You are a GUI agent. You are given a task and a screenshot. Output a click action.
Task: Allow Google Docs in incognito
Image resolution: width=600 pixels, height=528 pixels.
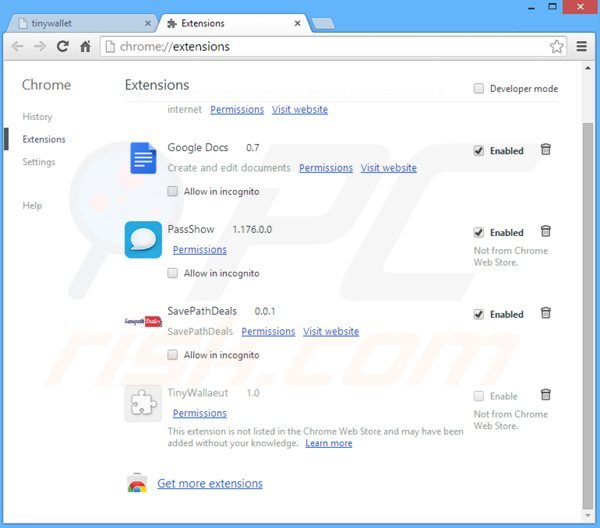[173, 191]
